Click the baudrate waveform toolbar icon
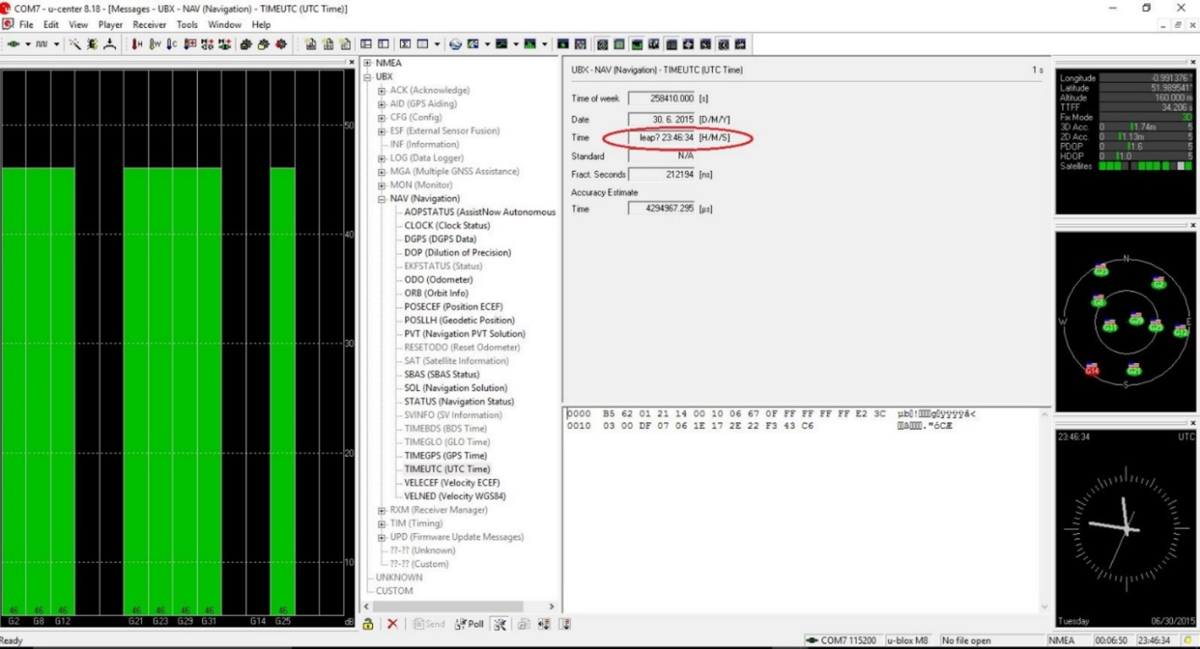Viewport: 1200px width, 649px height. [43, 44]
